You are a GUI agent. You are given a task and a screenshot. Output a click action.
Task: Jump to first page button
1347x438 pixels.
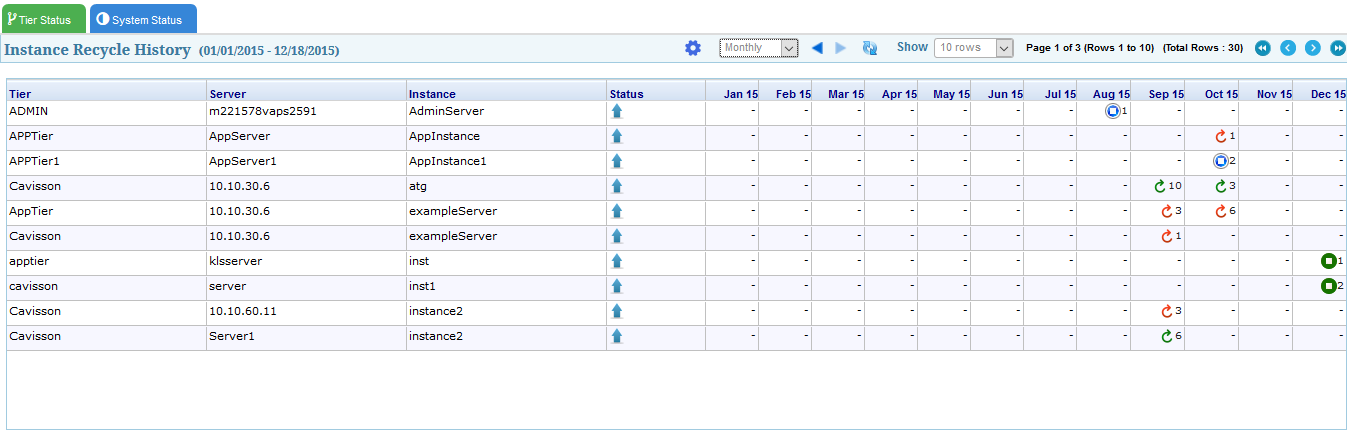[1263, 48]
